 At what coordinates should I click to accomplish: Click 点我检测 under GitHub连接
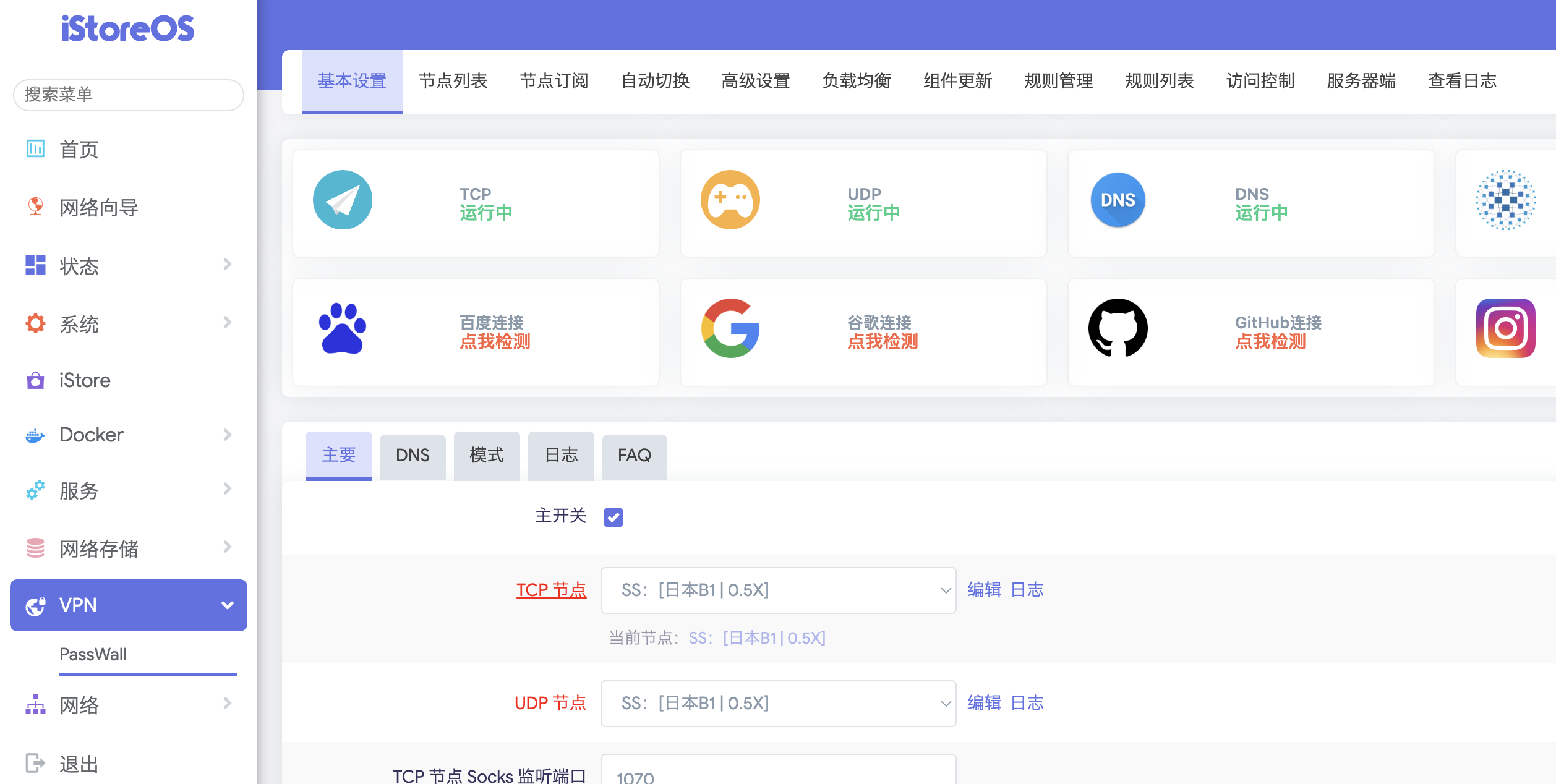1270,341
